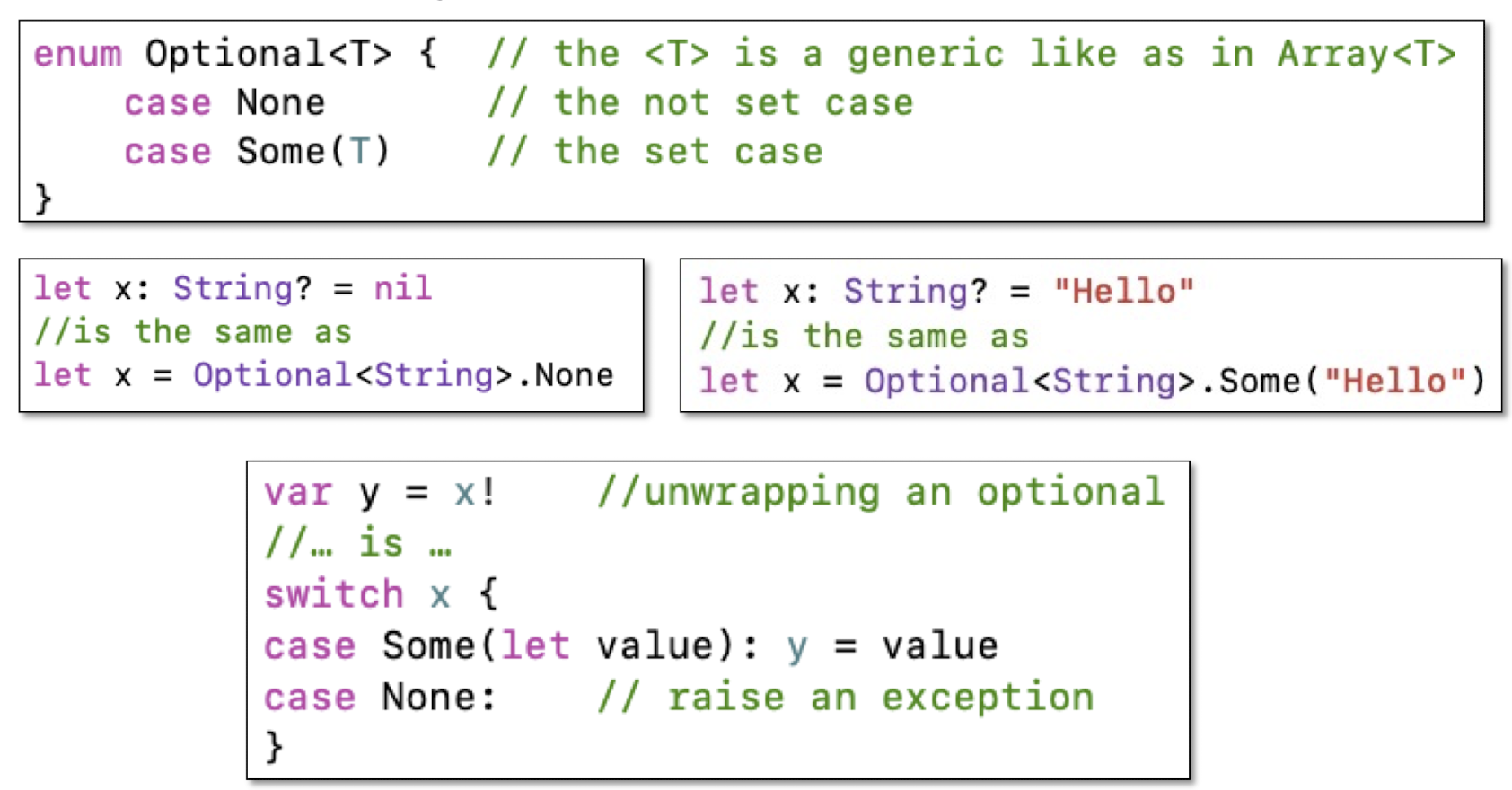Click the 'the not set case' comment

(700, 102)
